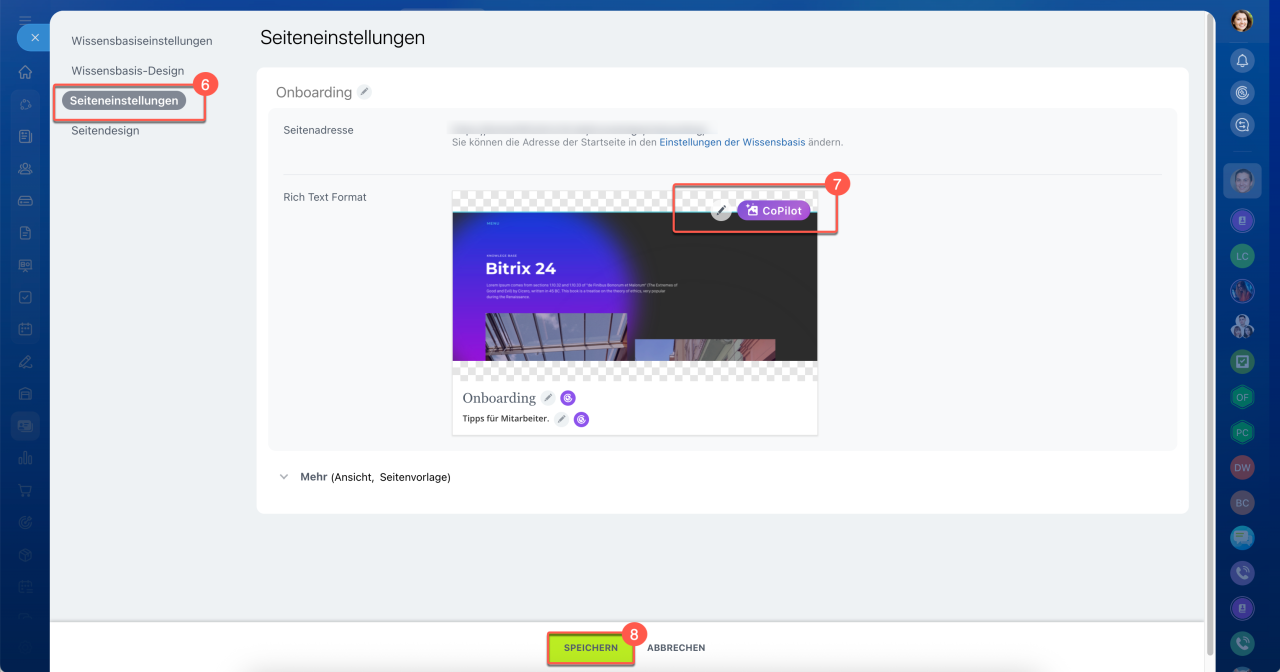This screenshot has width=1280, height=672.
Task: Click the SPEICHERN button
Action: coord(591,648)
